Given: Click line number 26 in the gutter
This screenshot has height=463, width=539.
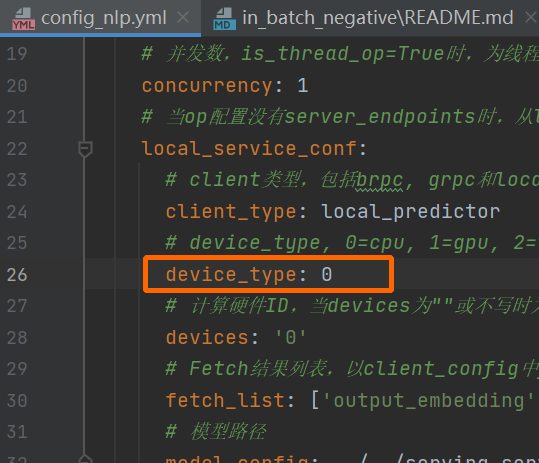Looking at the screenshot, I should (x=17, y=275).
